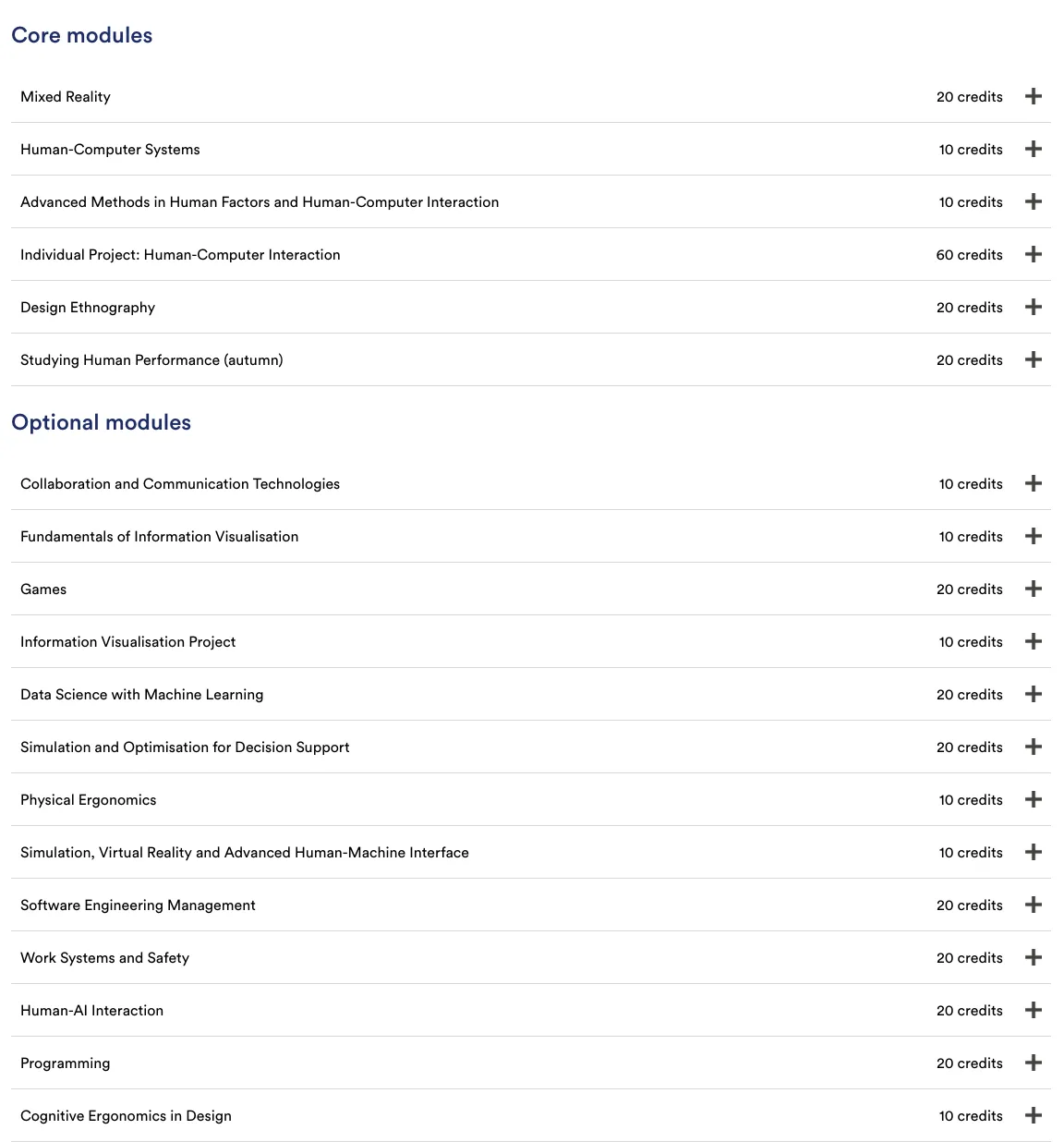Image resolution: width=1064 pixels, height=1142 pixels.
Task: Expand Individual Project: Human-Computer Interaction module
Action: (1034, 254)
